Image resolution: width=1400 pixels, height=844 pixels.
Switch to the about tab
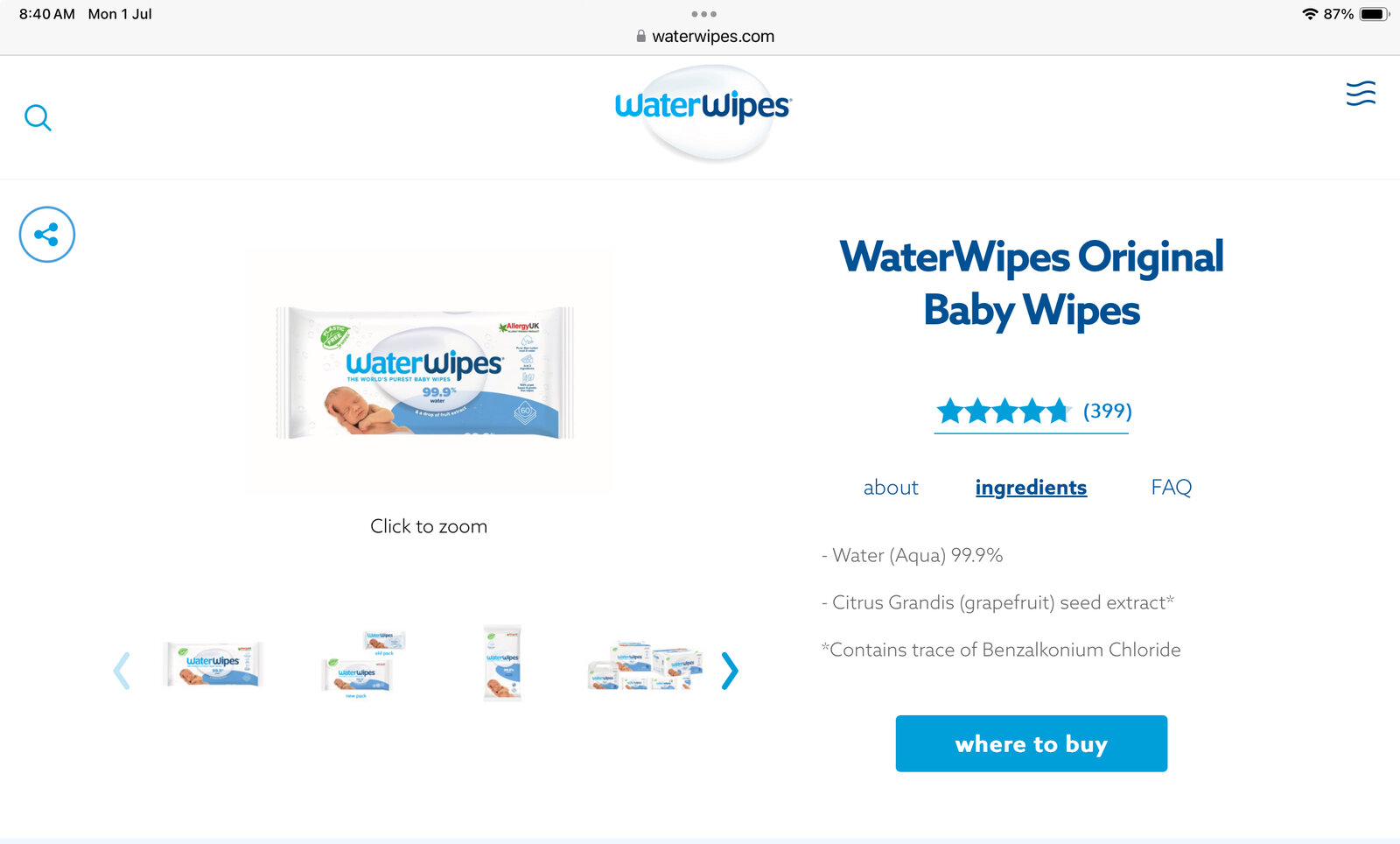click(x=891, y=488)
